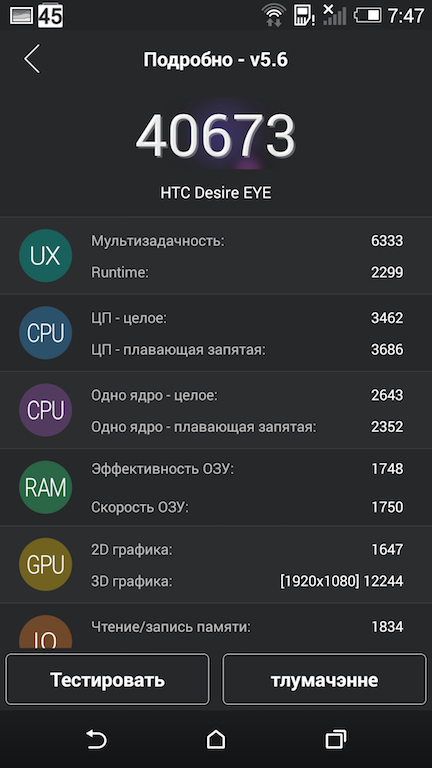This screenshot has height=768, width=432.
Task: Select the 3D графика result row
Action: [x=247, y=581]
